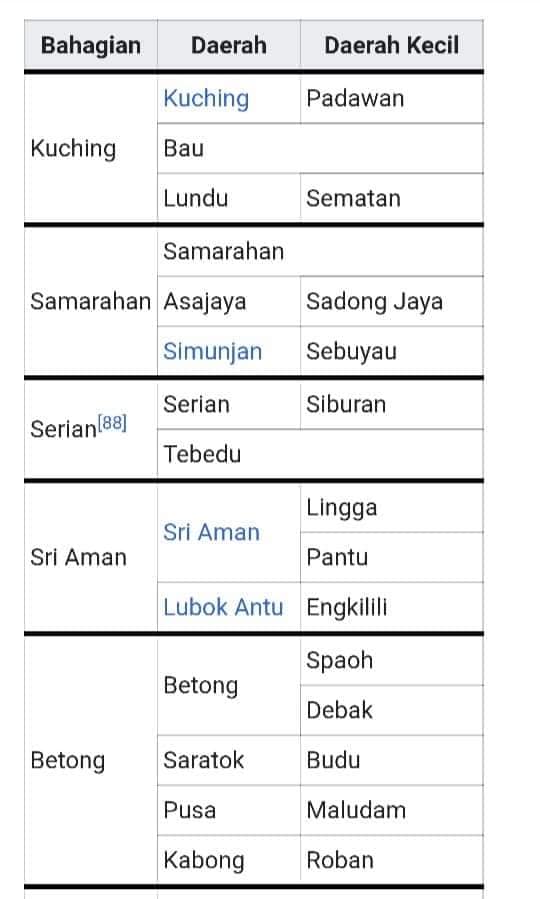Select the Betong division cell

[91, 760]
